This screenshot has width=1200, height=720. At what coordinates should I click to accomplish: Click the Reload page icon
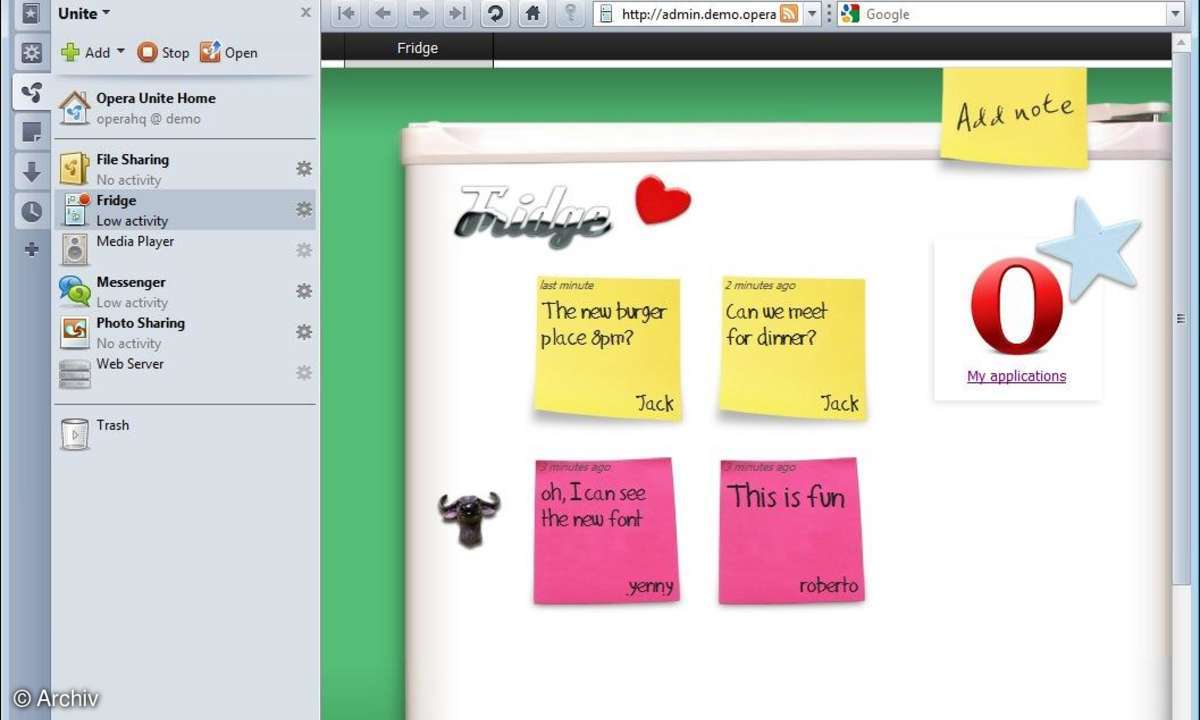[495, 14]
